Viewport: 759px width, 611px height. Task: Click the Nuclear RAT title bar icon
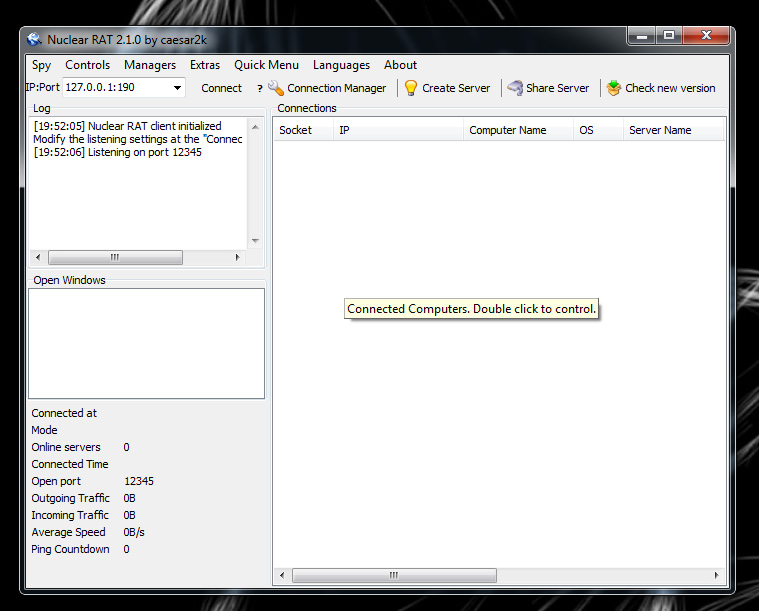coord(35,40)
